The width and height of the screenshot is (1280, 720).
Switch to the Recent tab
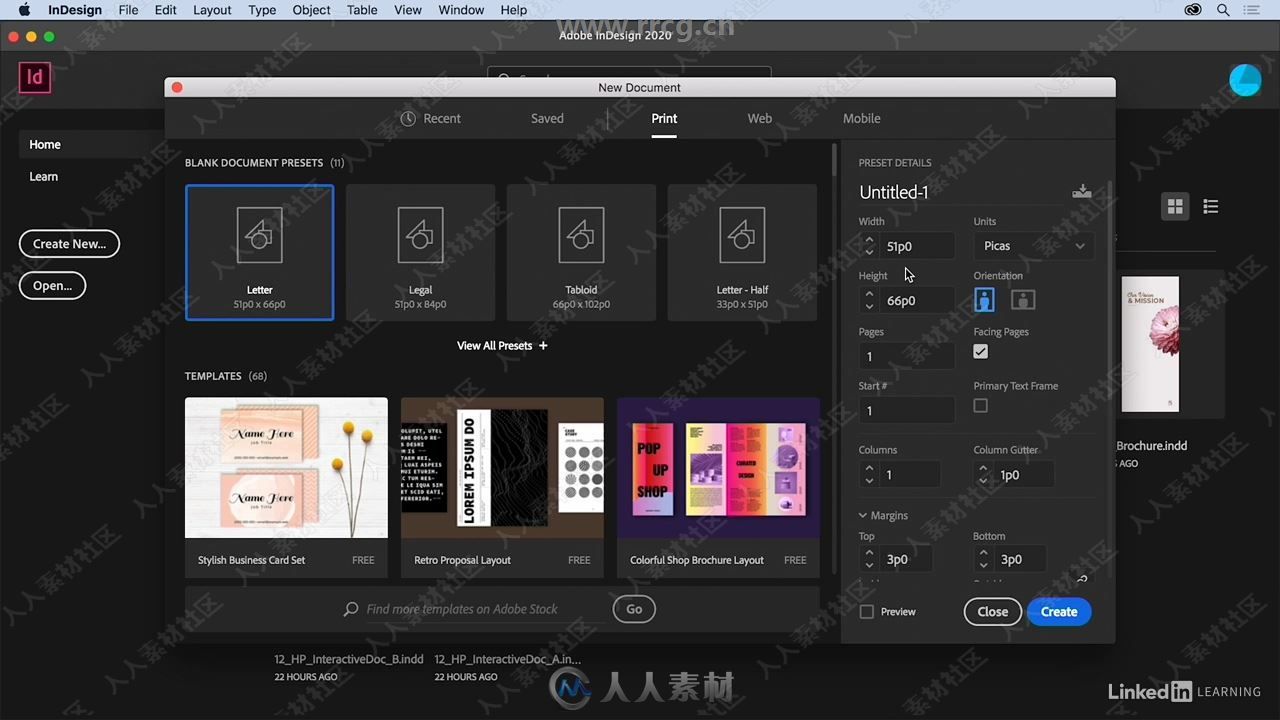pyautogui.click(x=431, y=118)
